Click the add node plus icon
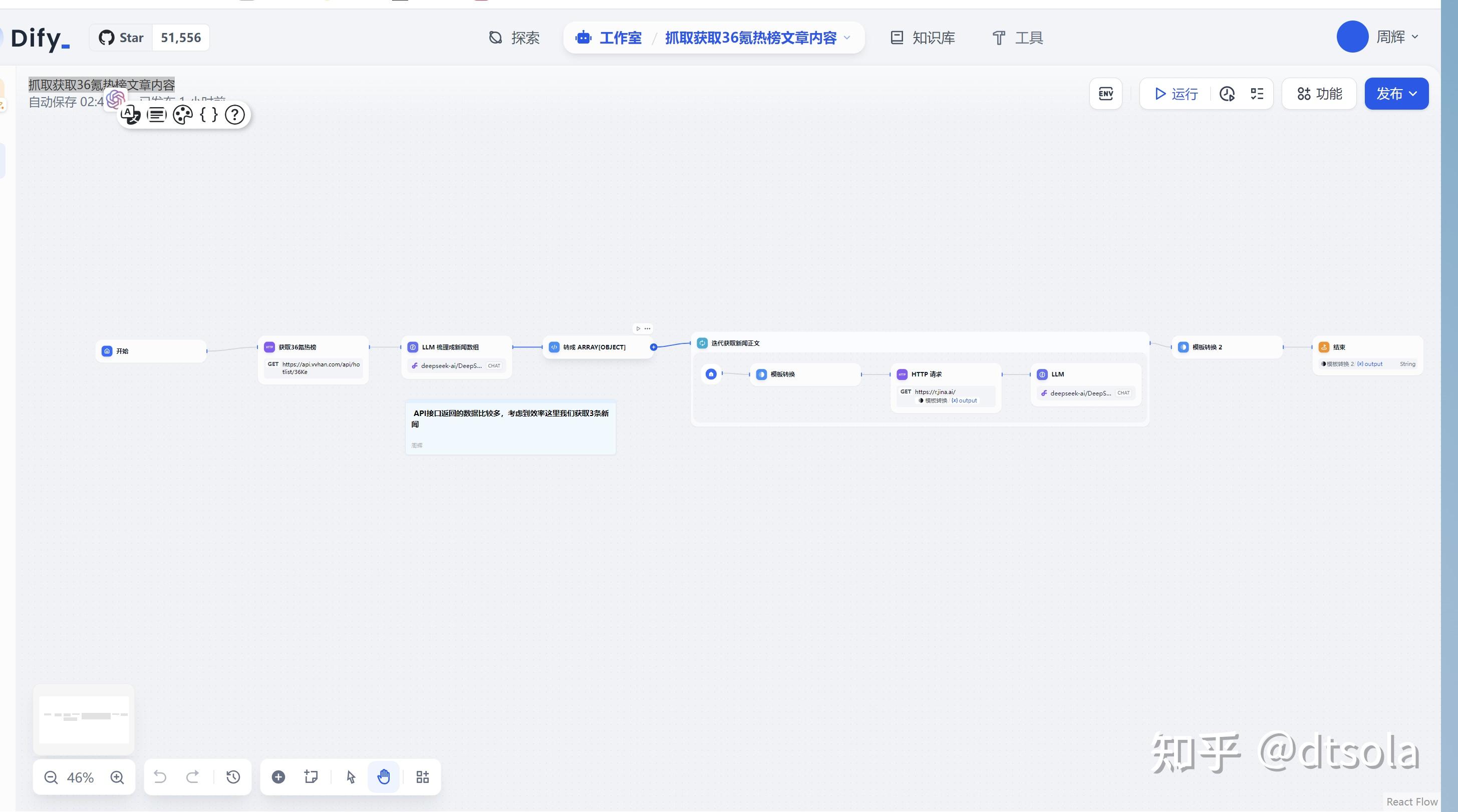This screenshot has width=1458, height=812. [x=278, y=777]
